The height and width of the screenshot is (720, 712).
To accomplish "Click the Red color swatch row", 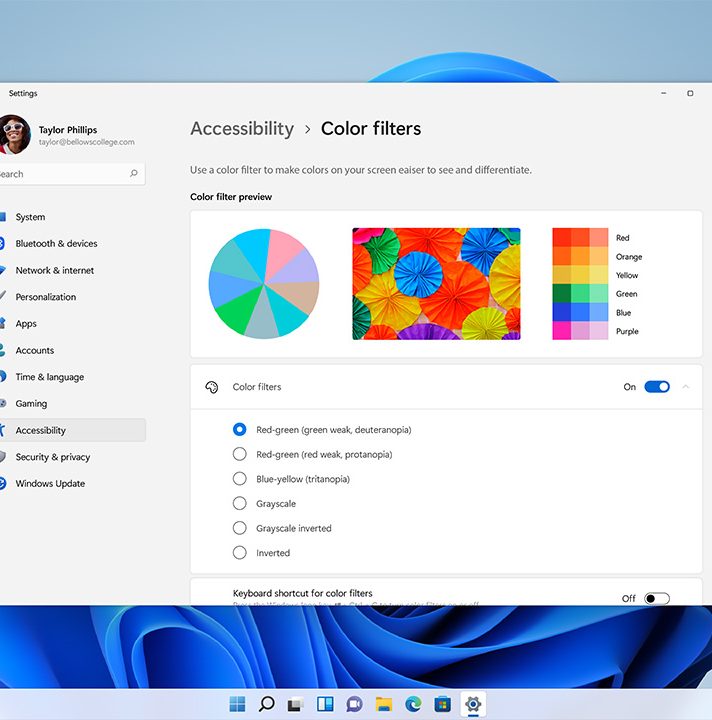I will pyautogui.click(x=597, y=237).
